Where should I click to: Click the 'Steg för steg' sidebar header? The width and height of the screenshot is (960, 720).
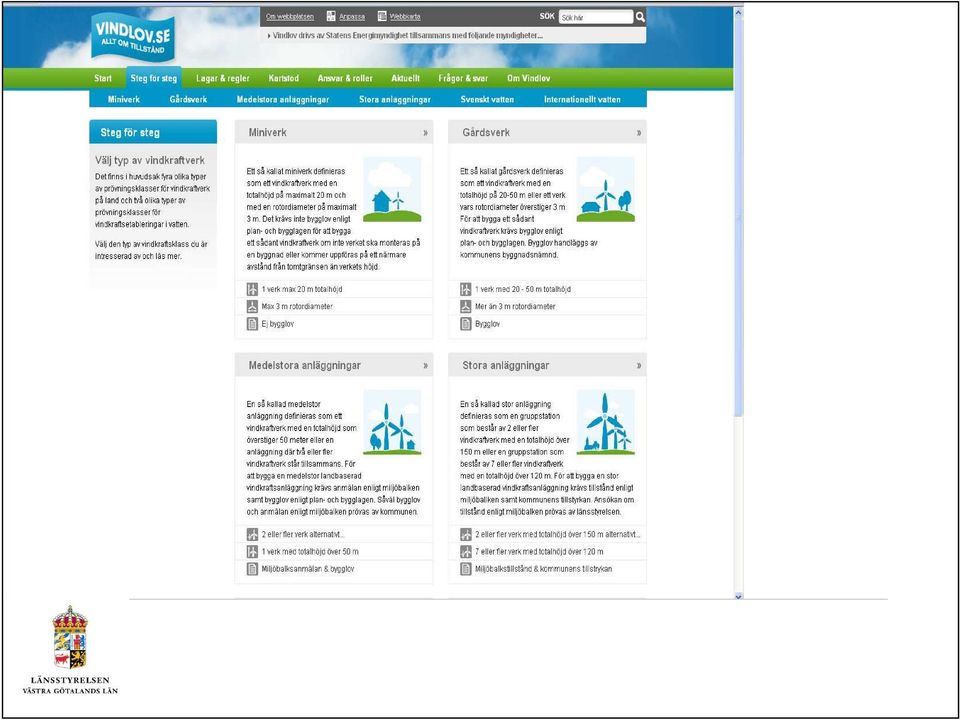click(x=153, y=132)
